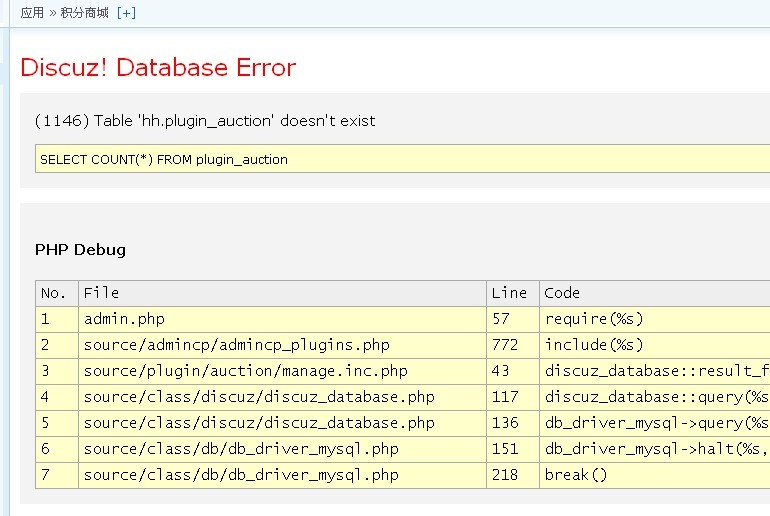Open the 积分商城 breadcrumb item
The image size is (770, 516).
84,13
